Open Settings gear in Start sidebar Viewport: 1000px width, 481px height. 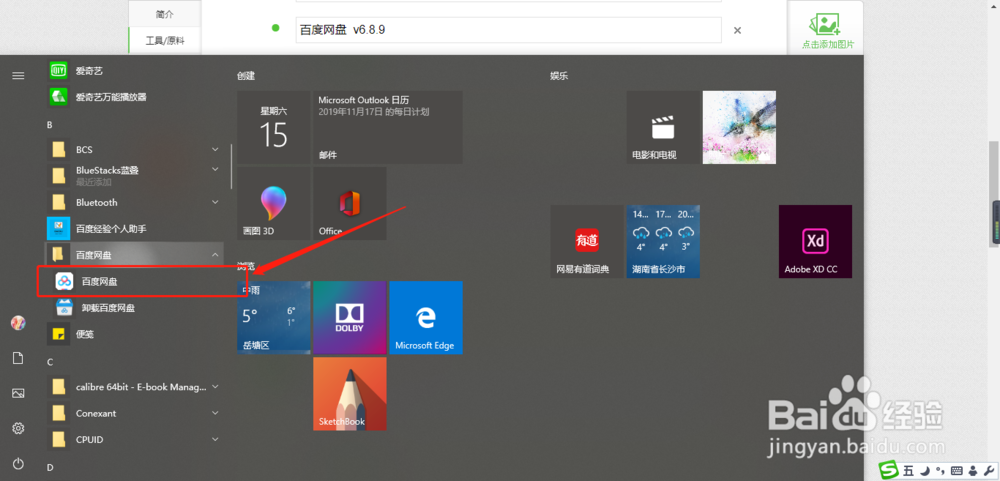click(x=18, y=428)
